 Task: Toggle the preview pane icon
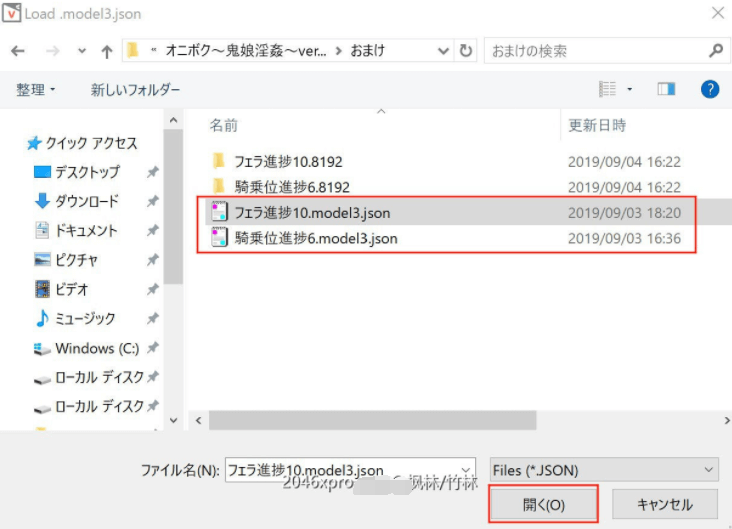666,89
